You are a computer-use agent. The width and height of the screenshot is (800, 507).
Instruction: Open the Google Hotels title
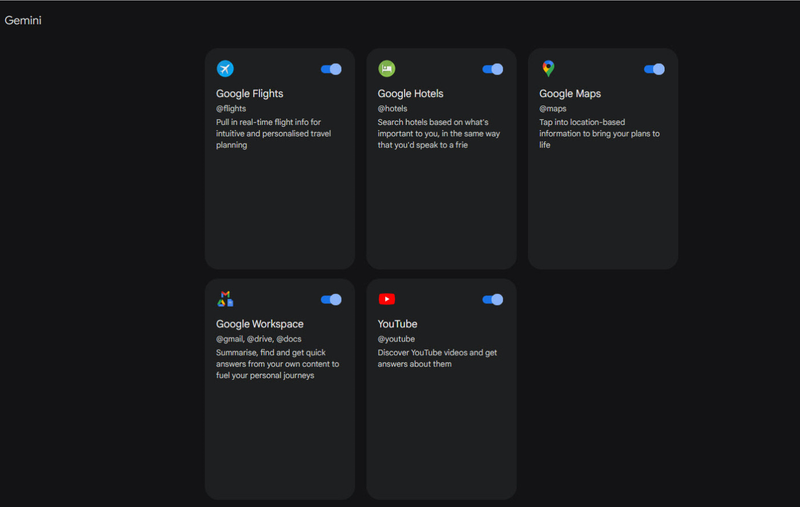[x=410, y=94]
